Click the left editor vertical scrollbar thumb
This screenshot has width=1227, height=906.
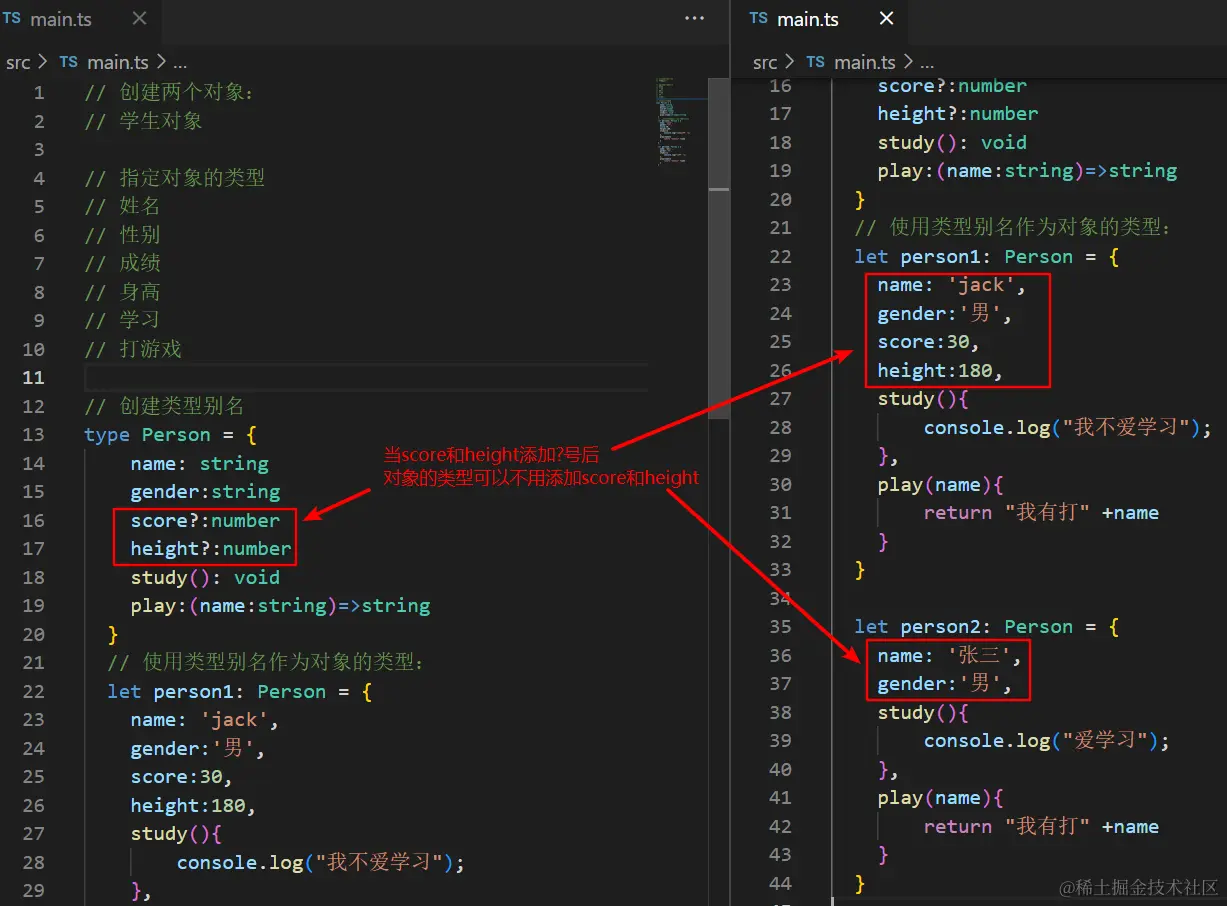click(x=719, y=248)
